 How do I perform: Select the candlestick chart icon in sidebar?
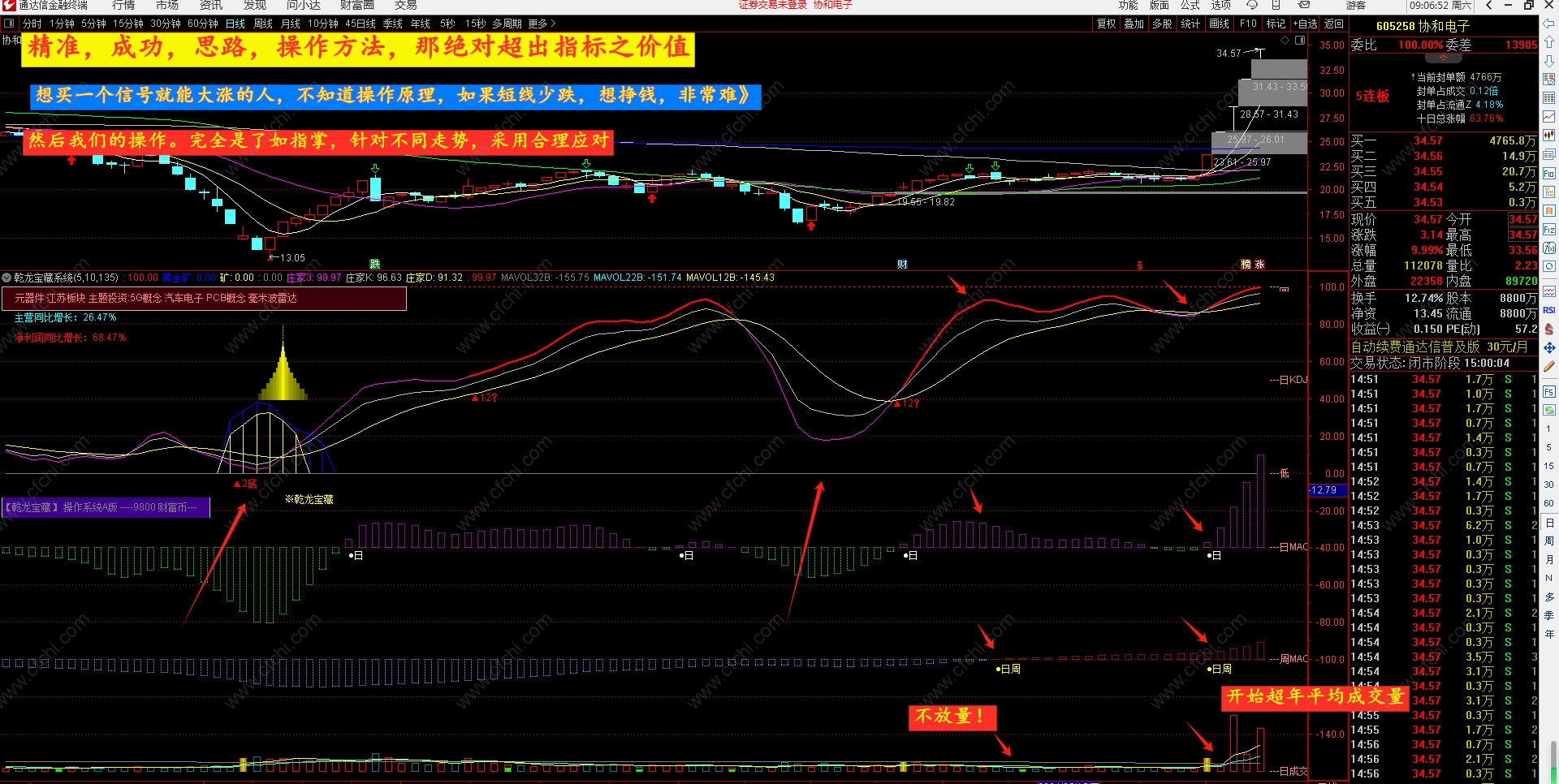tap(1549, 136)
